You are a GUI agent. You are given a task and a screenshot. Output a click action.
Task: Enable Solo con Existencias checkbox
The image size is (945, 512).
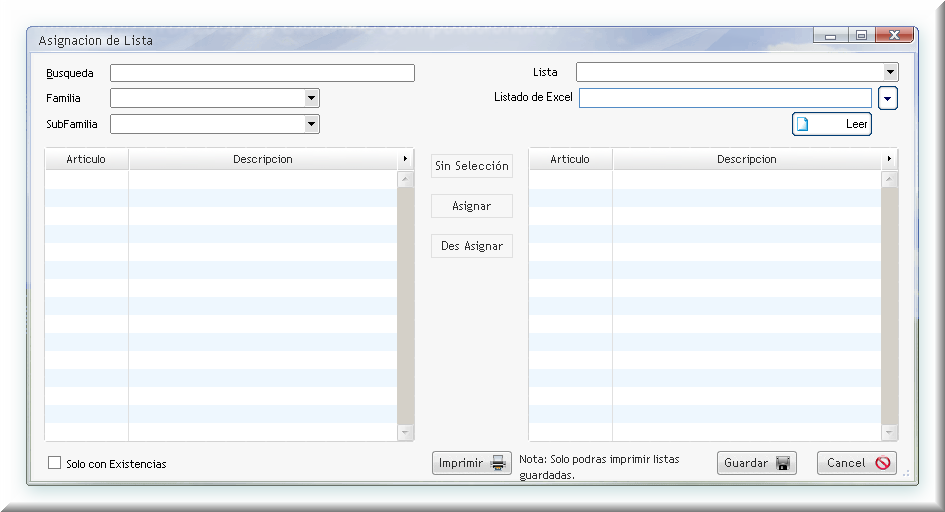click(55, 463)
